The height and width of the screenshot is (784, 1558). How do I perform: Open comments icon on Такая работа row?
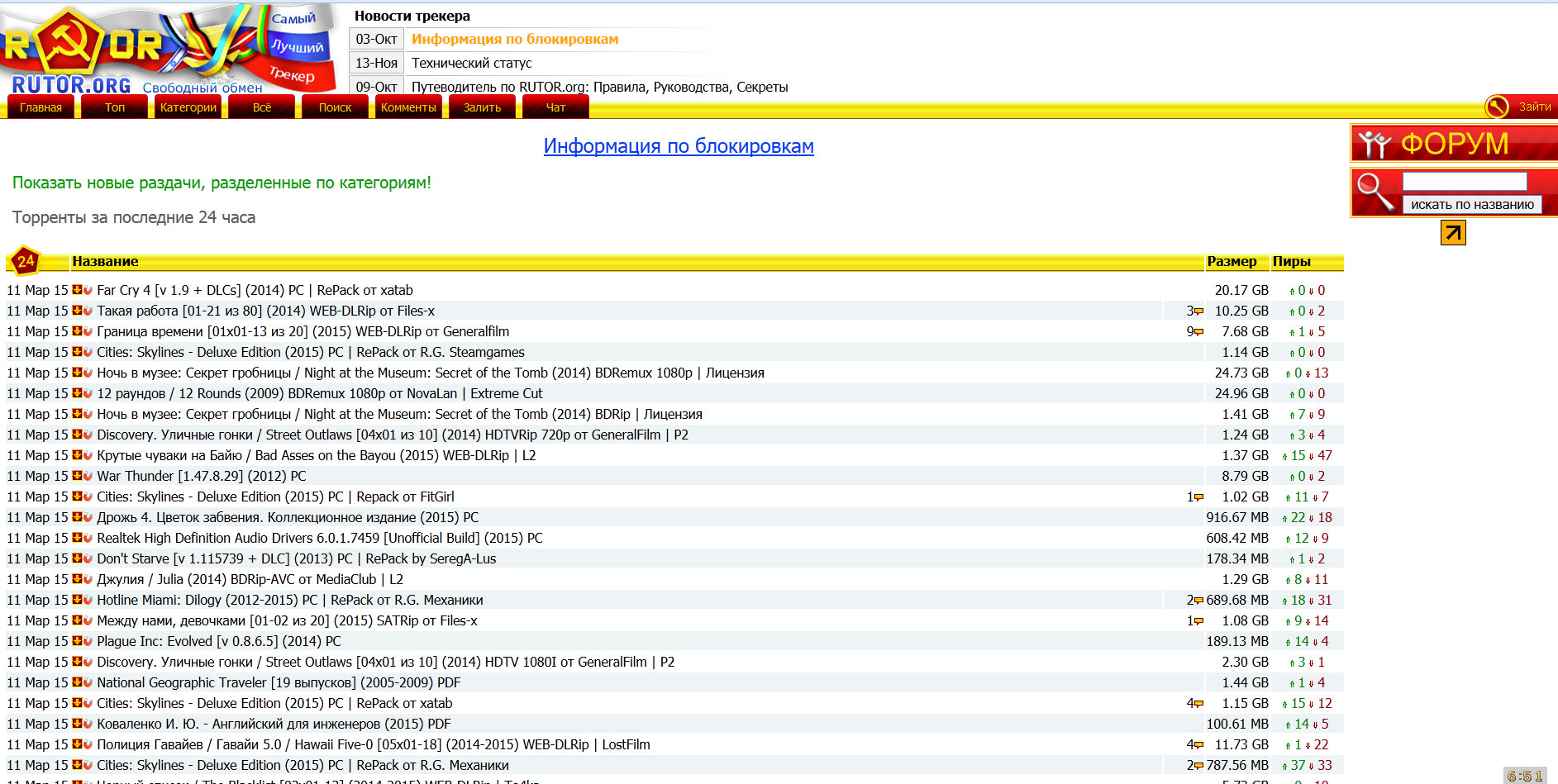point(1198,311)
